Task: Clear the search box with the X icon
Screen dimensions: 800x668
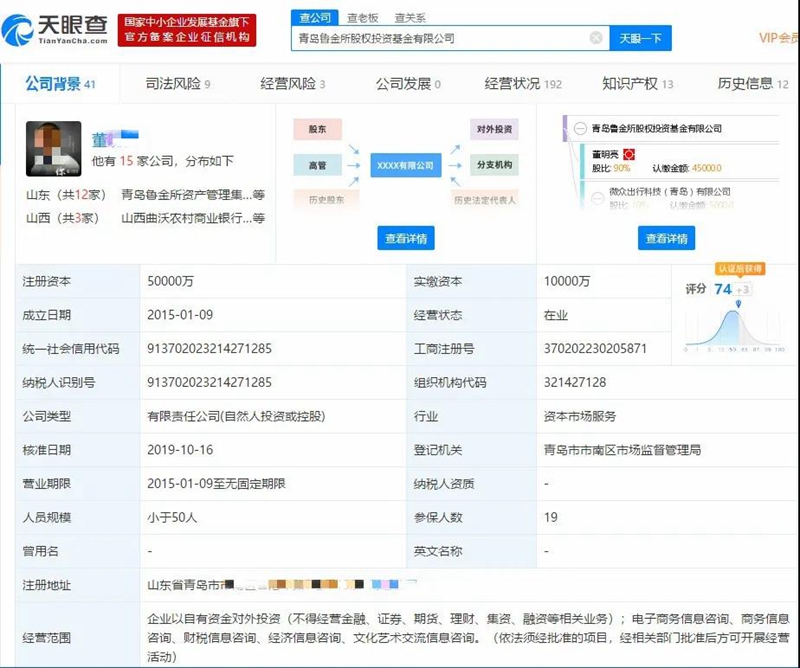Action: [x=595, y=38]
